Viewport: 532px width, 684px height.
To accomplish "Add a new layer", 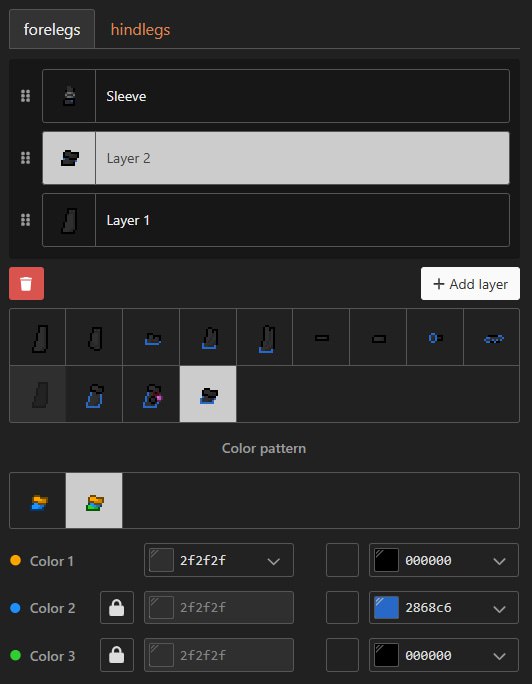I will coord(470,284).
